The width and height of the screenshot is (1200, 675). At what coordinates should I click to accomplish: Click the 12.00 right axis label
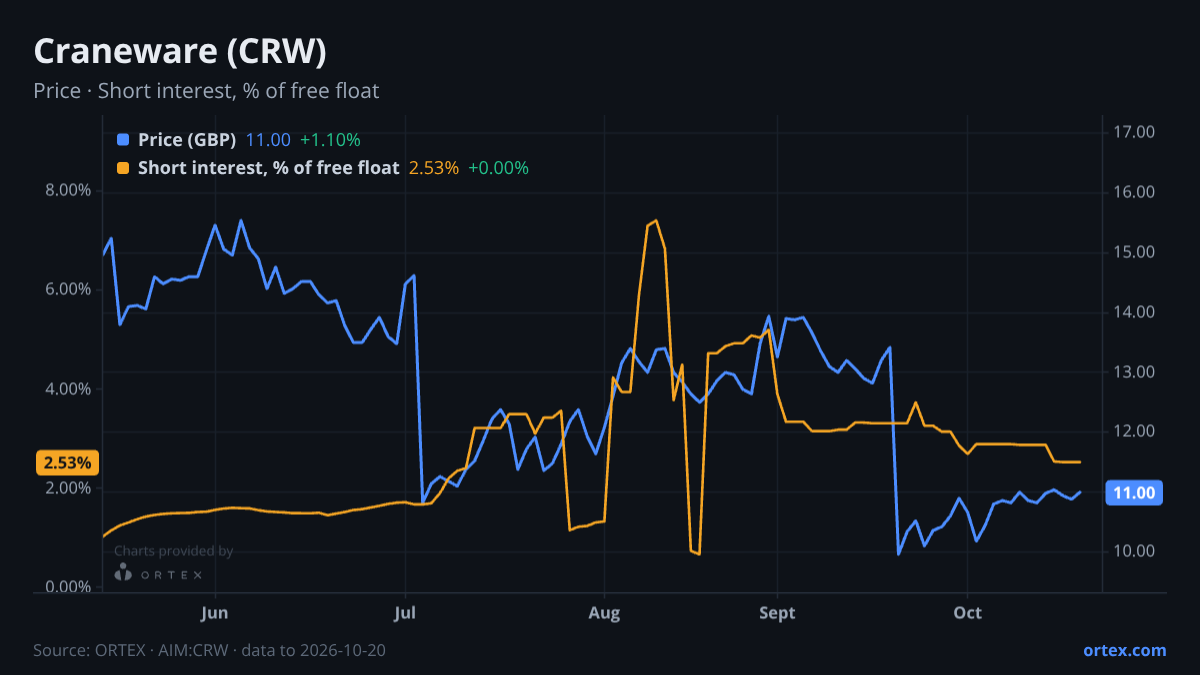[x=1135, y=432]
